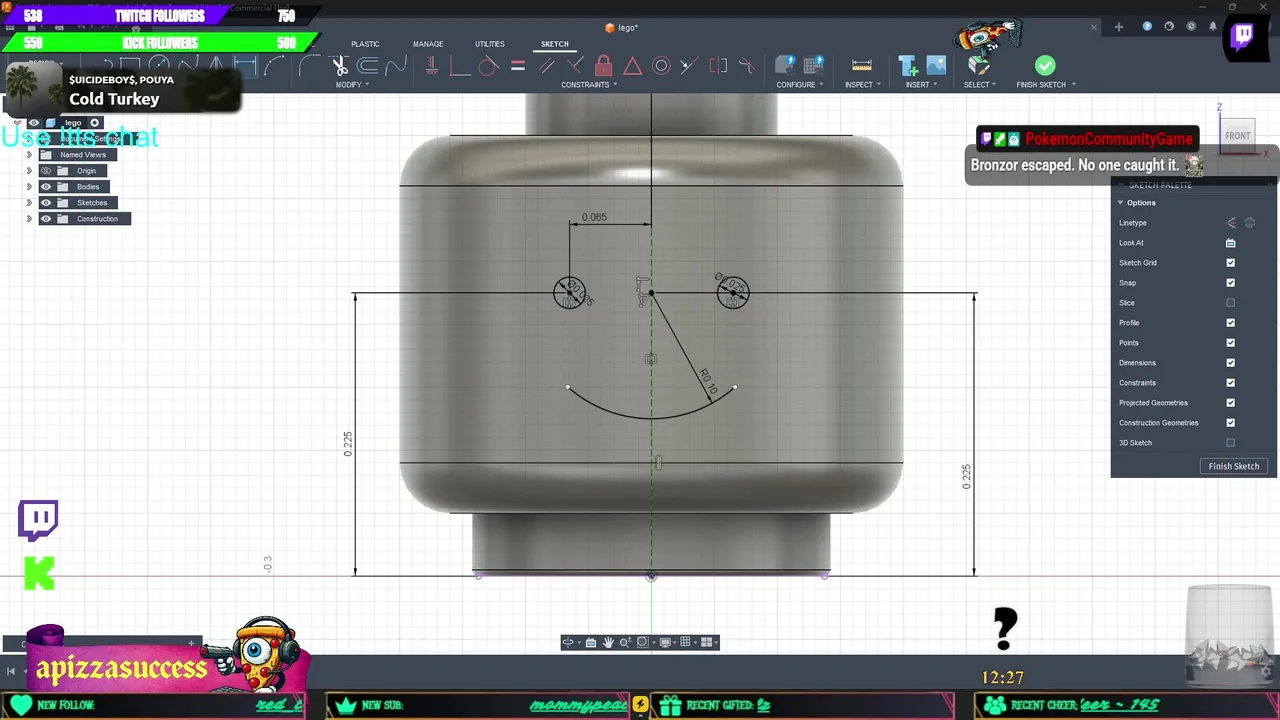
Task: Switch to the Sketch tab
Action: click(554, 44)
